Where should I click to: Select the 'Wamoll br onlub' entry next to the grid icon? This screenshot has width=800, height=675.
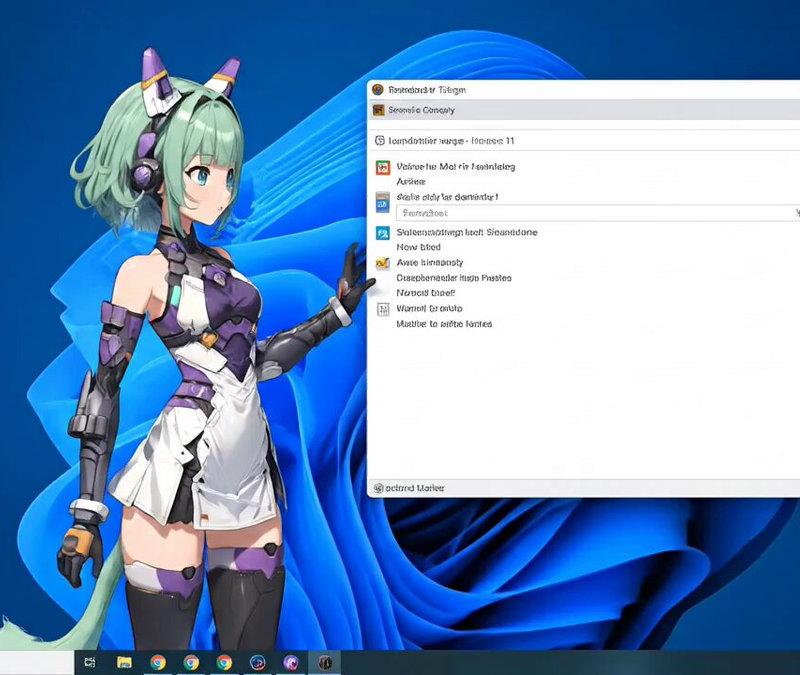(x=429, y=308)
